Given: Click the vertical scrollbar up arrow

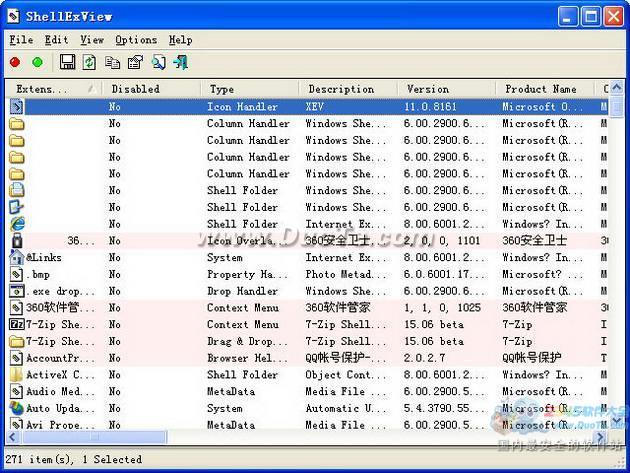Looking at the screenshot, I should click(617, 87).
